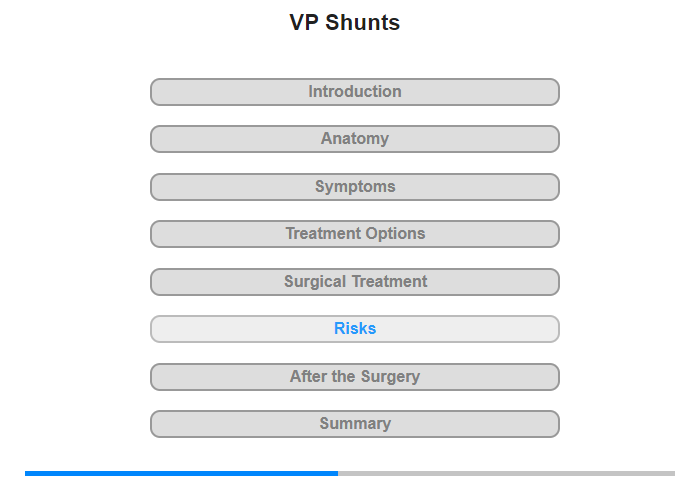Open After the Surgery section
700x480 pixels.
354,377
